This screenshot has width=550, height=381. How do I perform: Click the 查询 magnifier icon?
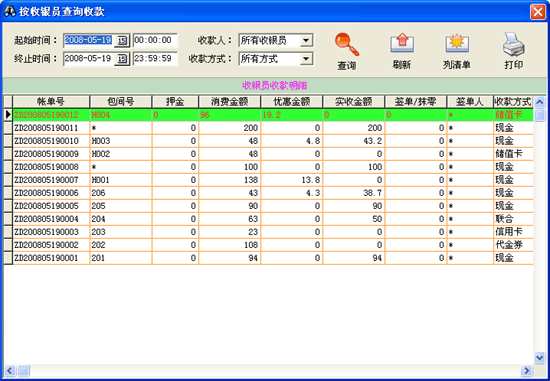pyautogui.click(x=347, y=44)
